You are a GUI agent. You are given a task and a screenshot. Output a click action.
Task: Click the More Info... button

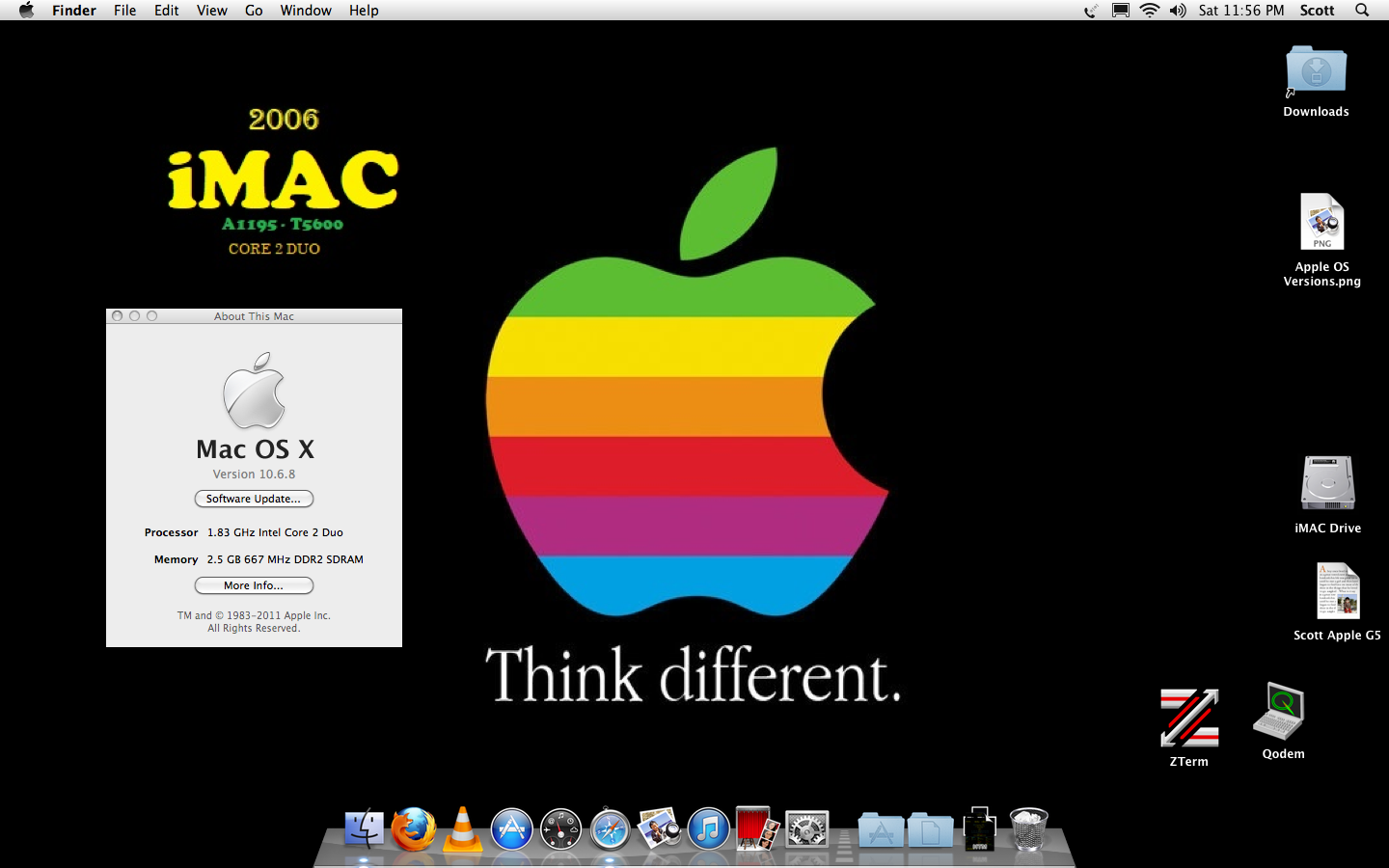pos(254,585)
